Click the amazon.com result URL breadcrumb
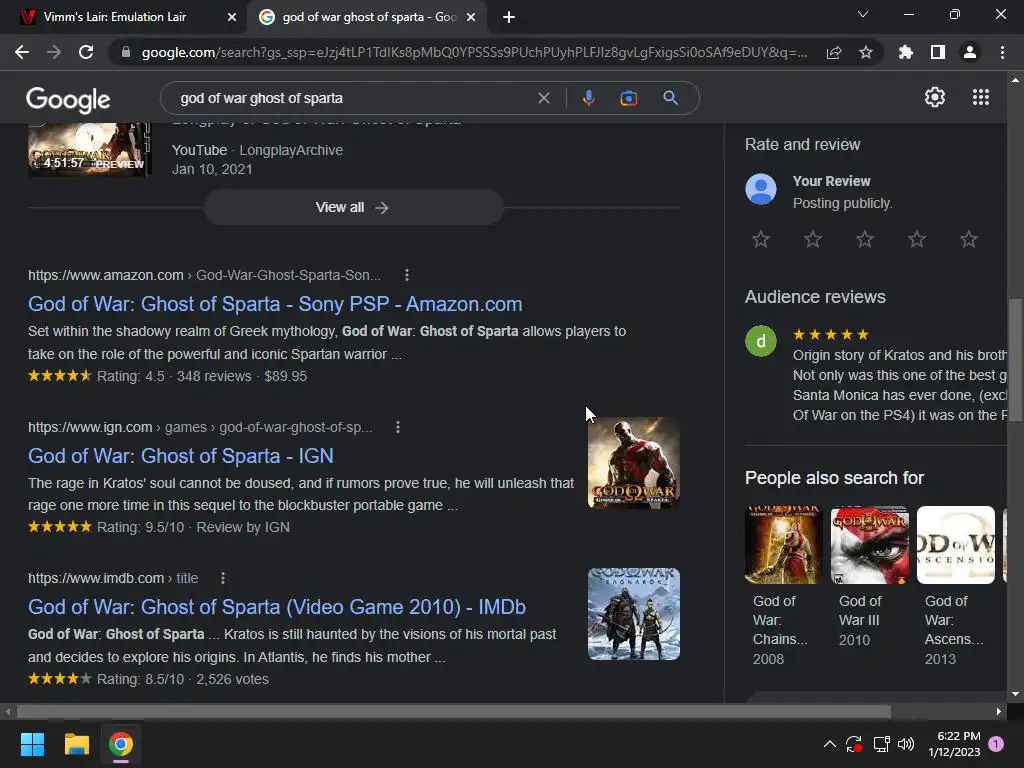Image resolution: width=1024 pixels, height=768 pixels. point(204,275)
